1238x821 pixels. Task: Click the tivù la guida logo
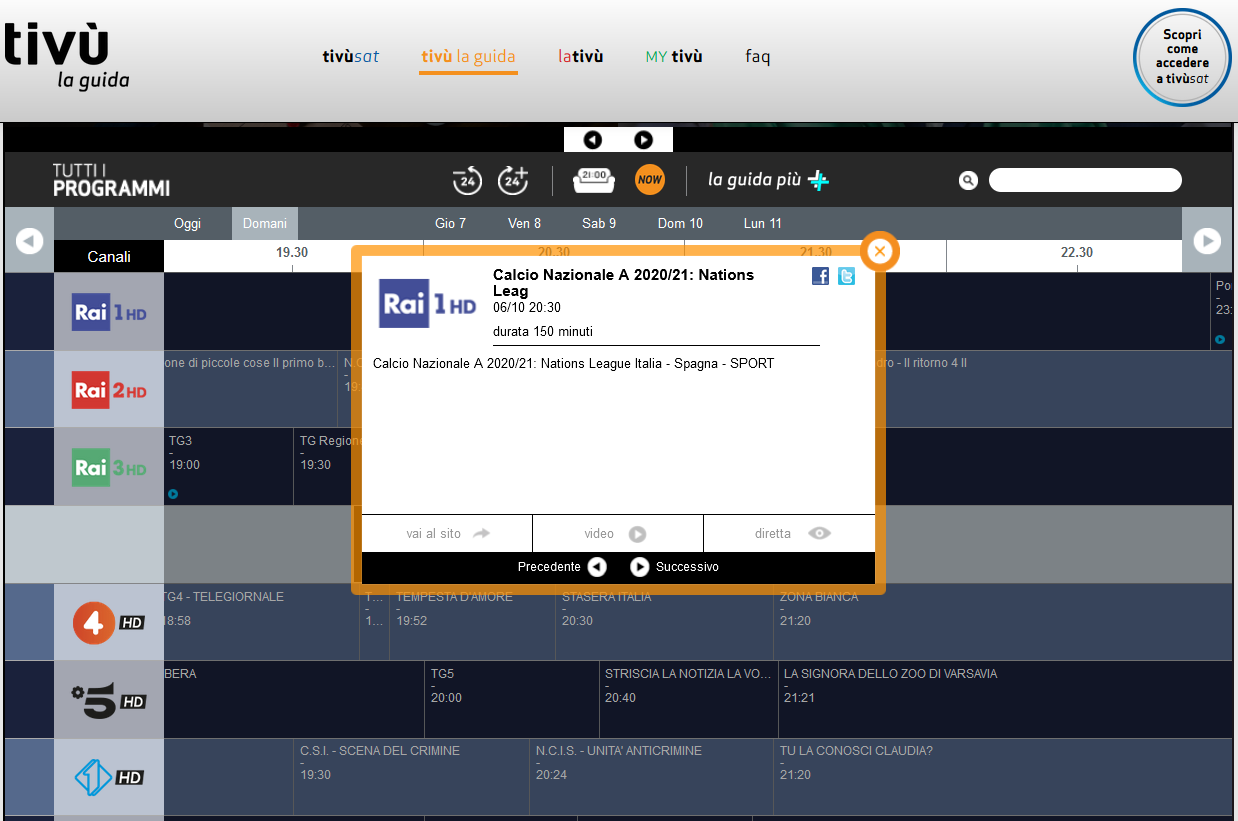click(67, 57)
